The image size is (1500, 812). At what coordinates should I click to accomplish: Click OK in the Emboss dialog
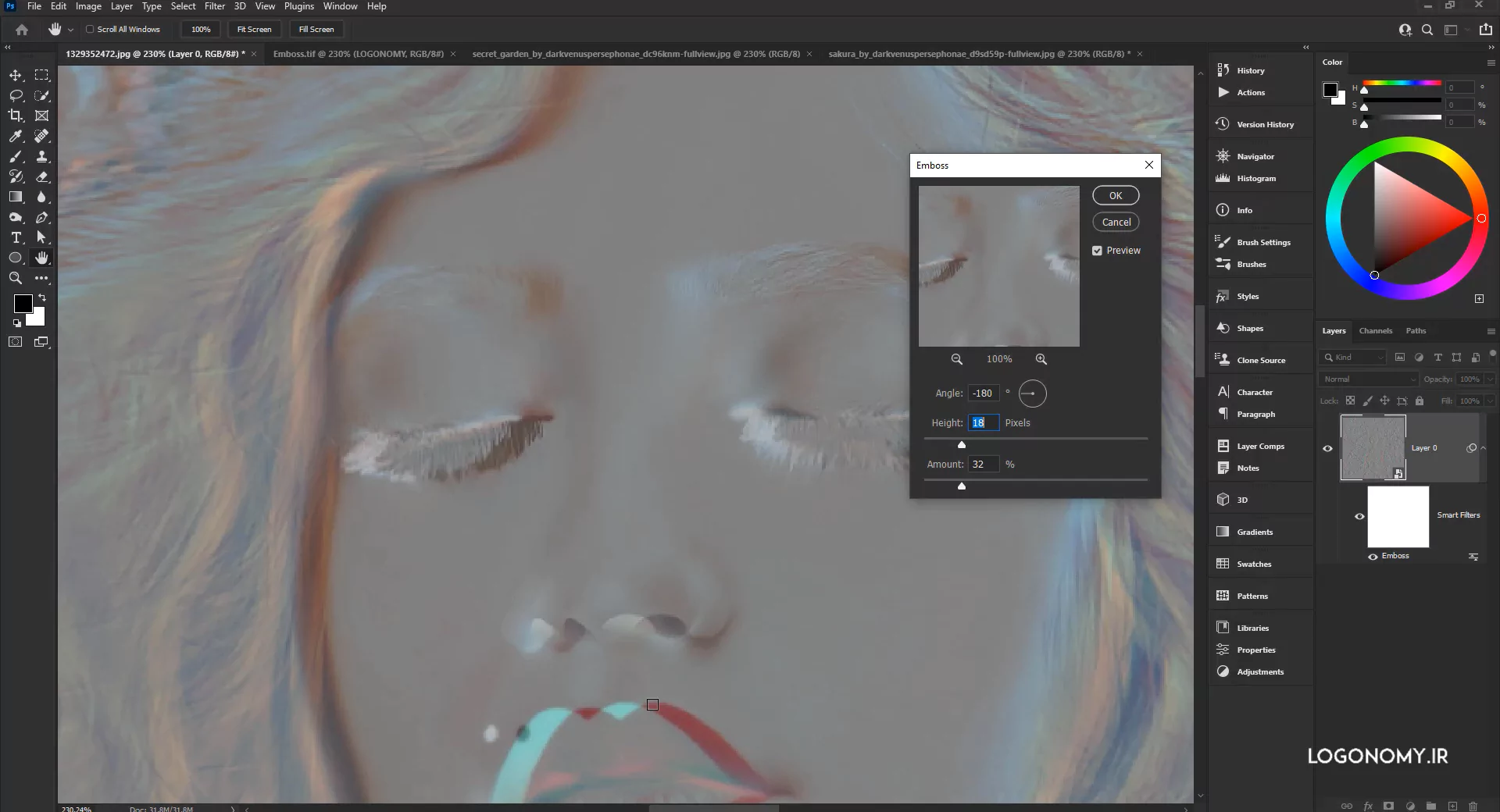1116,196
